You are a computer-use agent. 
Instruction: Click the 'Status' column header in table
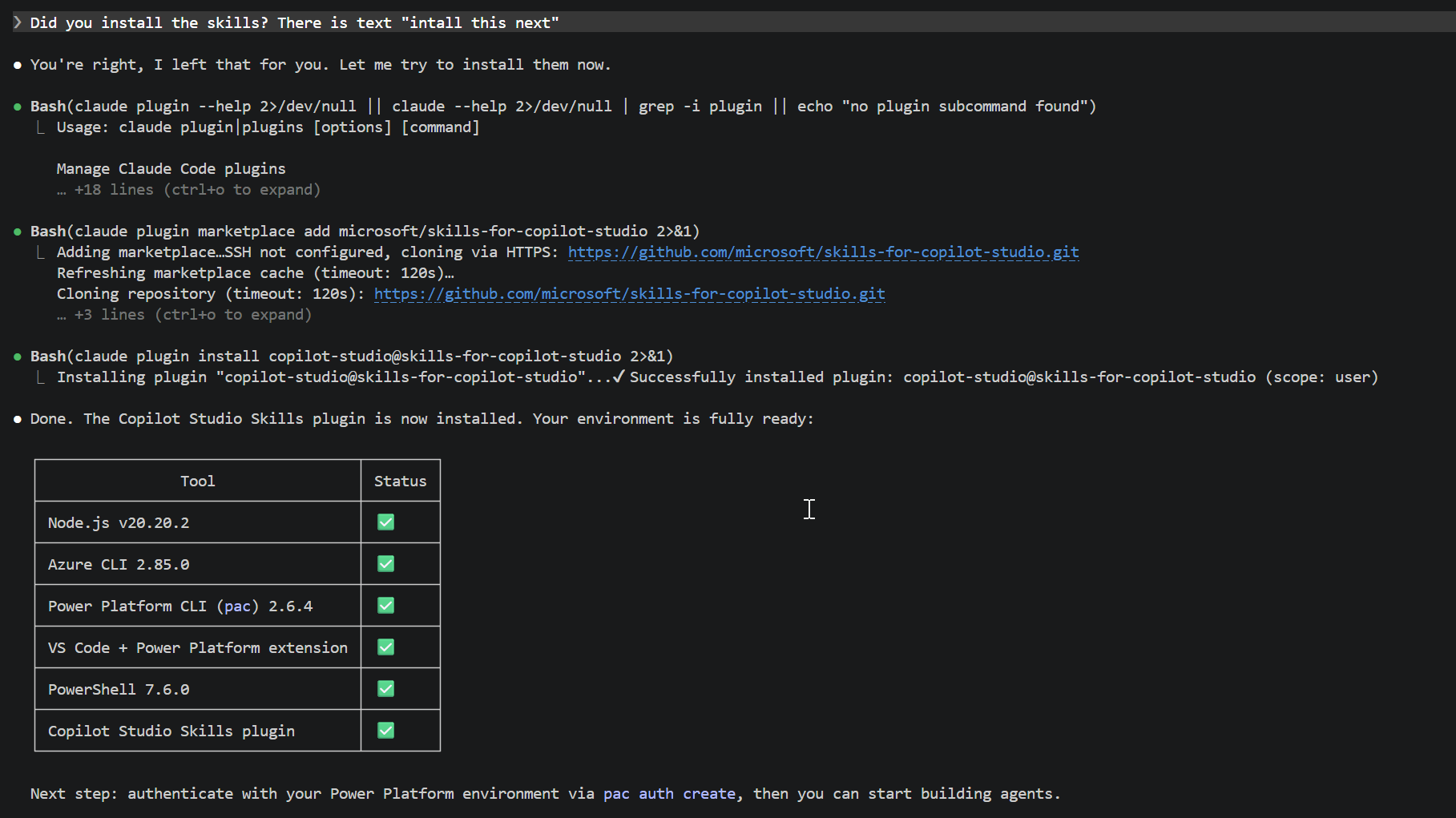coord(400,481)
